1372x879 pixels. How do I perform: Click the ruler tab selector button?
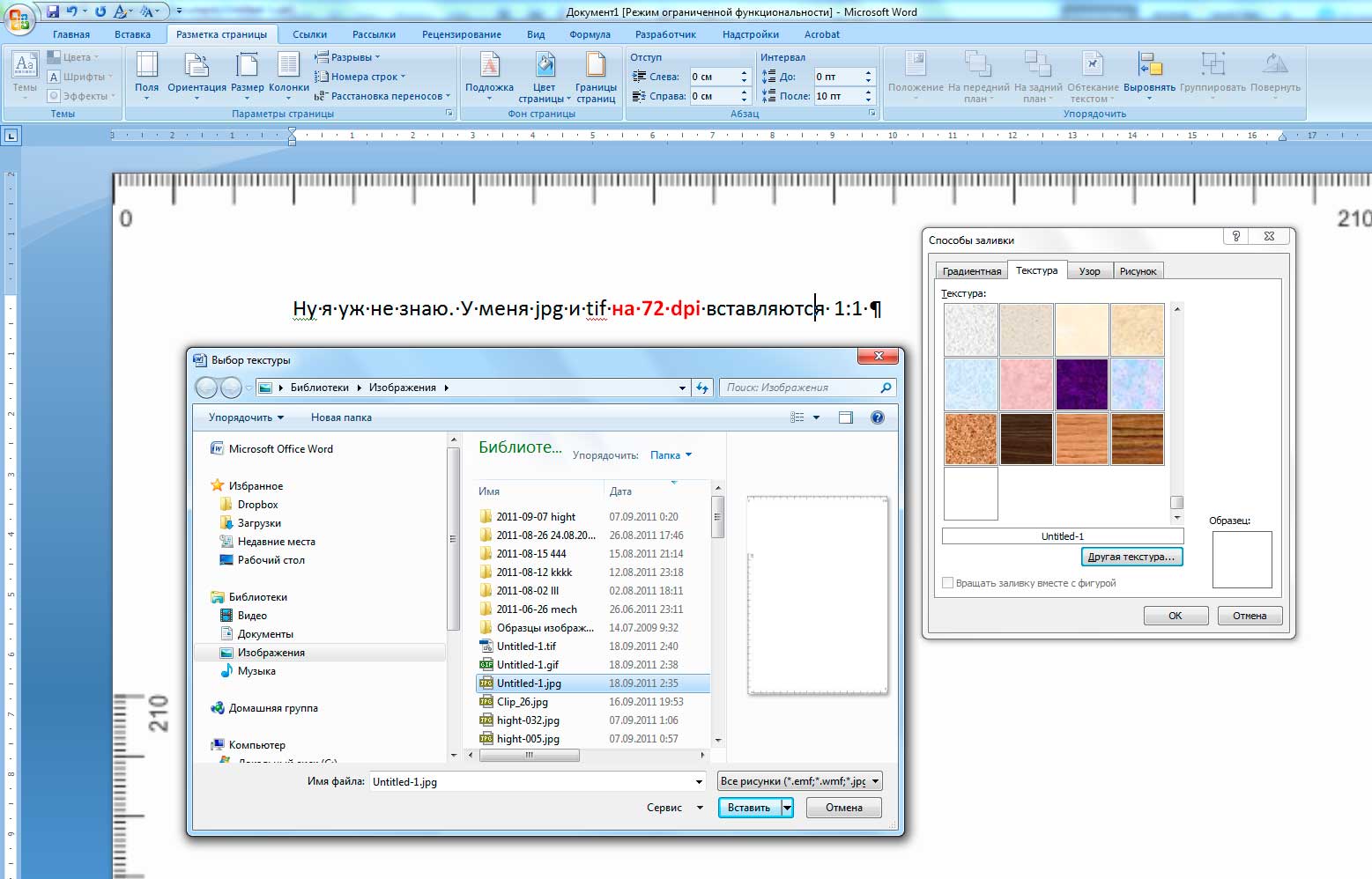click(x=11, y=136)
